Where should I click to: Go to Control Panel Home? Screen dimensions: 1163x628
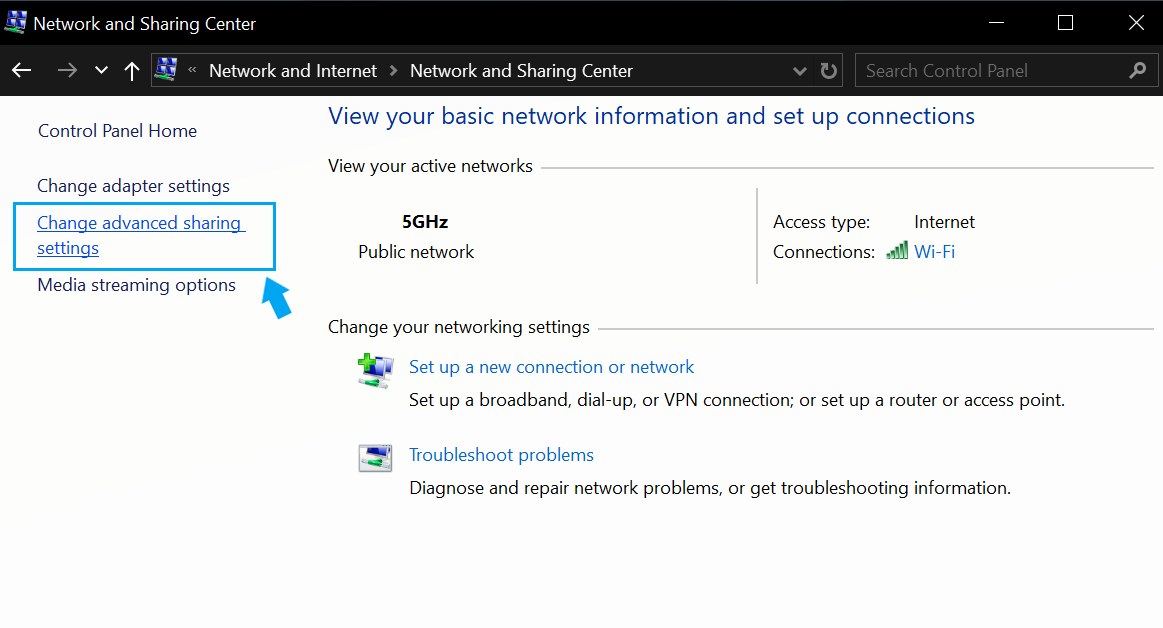[x=116, y=130]
